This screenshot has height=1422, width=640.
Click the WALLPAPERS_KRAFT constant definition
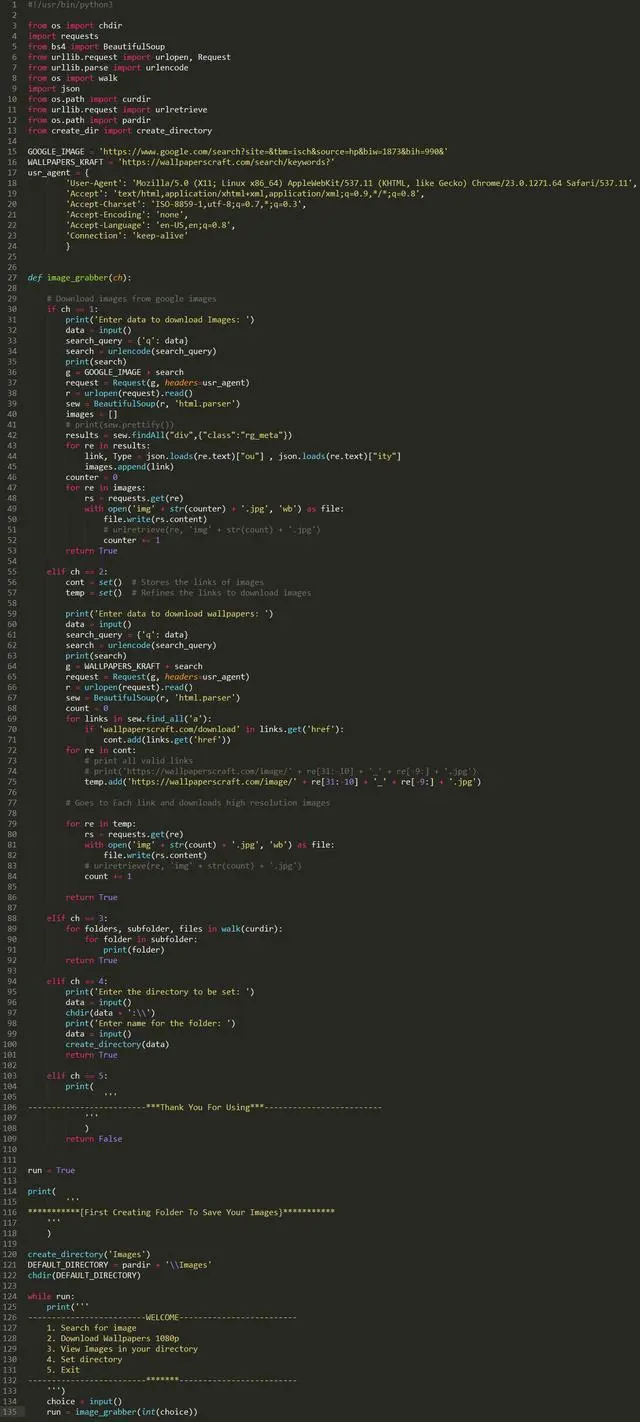point(181,161)
